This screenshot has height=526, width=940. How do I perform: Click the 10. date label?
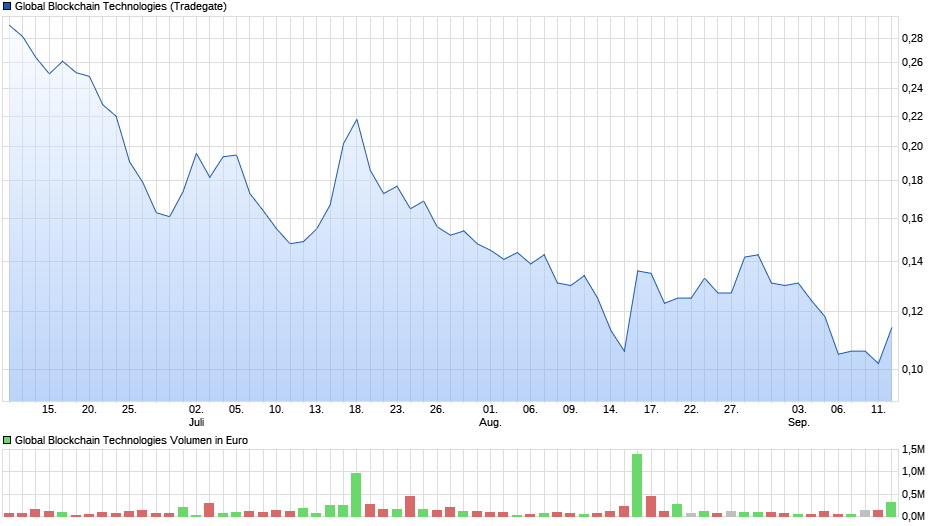[276, 410]
